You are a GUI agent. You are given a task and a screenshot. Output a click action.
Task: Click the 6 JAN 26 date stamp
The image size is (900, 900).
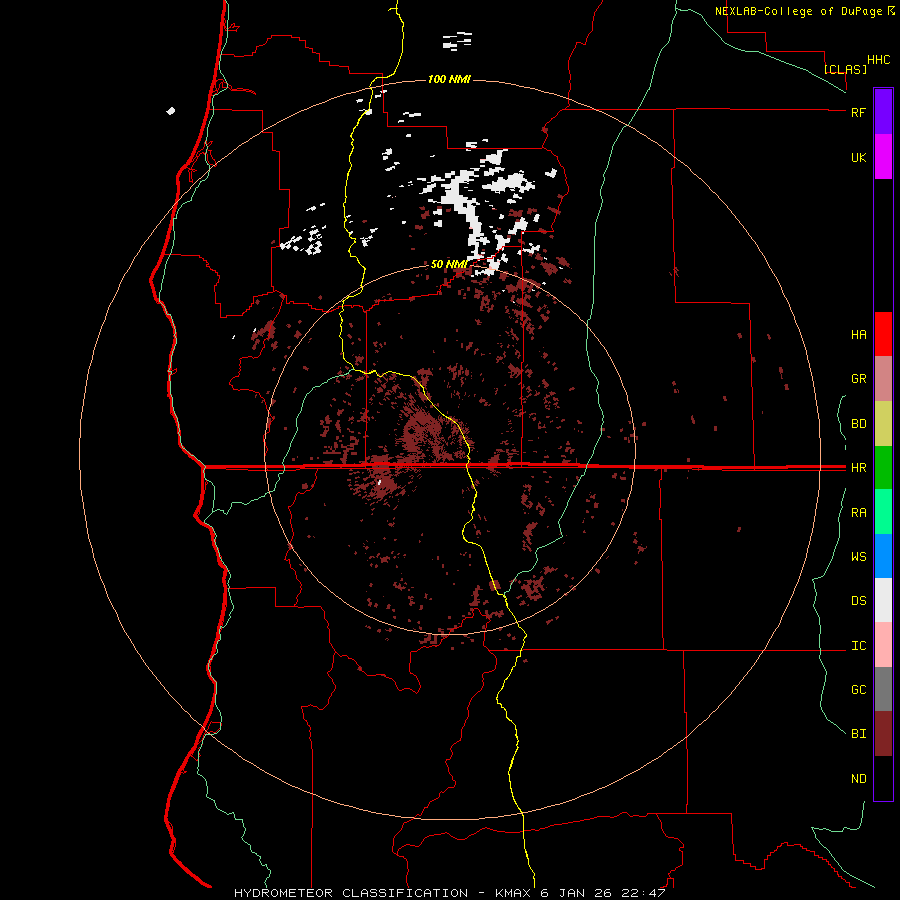point(577,893)
